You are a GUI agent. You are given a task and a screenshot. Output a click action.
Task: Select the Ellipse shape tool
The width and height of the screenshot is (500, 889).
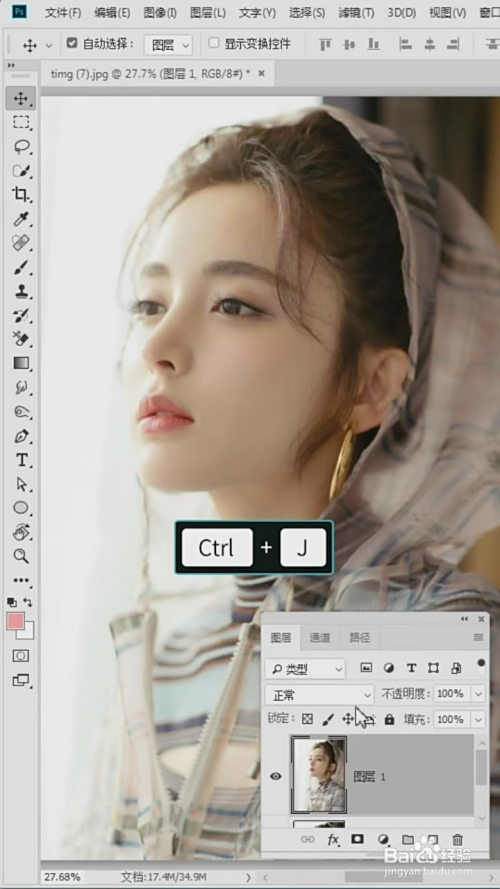[x=21, y=508]
